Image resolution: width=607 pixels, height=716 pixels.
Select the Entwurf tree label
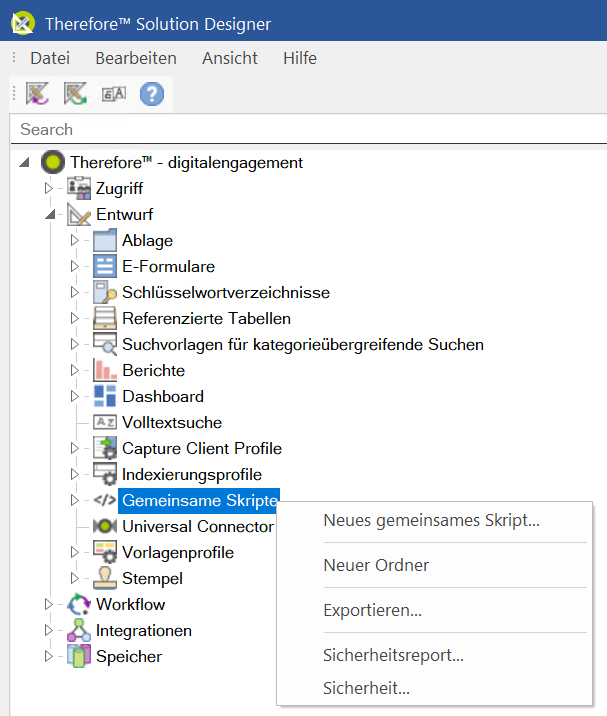coord(124,215)
